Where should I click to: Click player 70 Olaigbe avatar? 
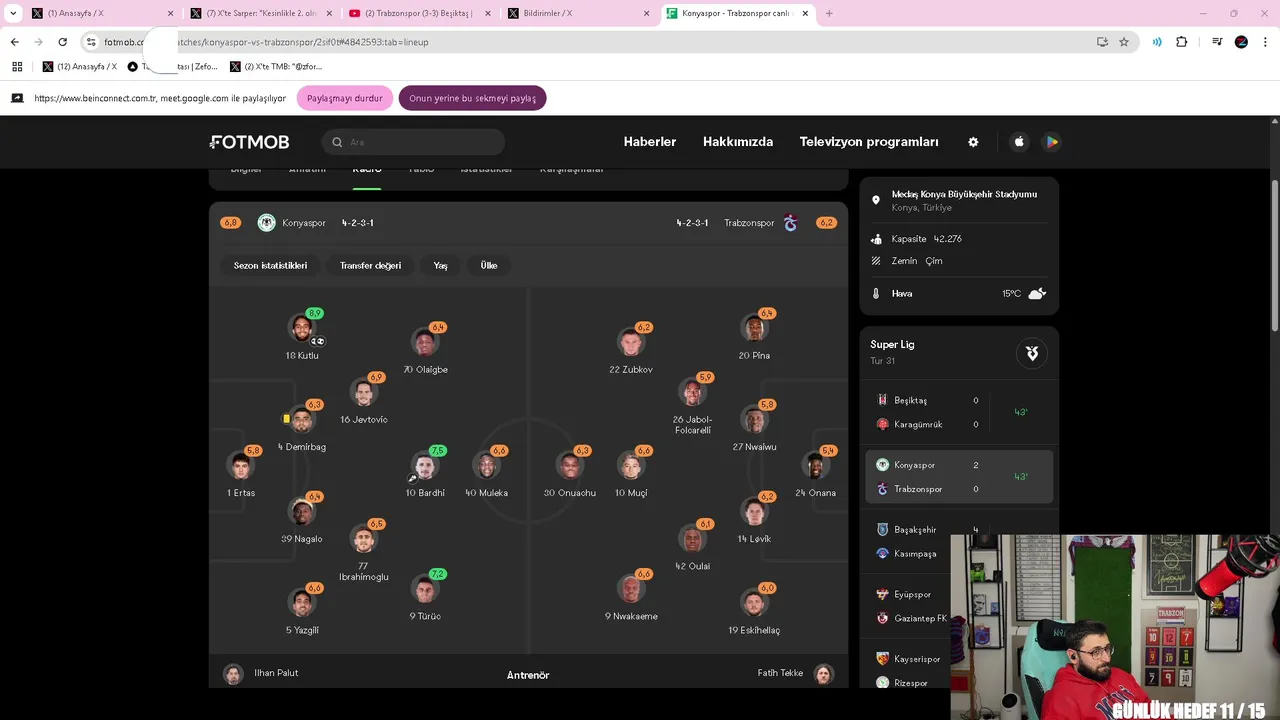[x=425, y=342]
